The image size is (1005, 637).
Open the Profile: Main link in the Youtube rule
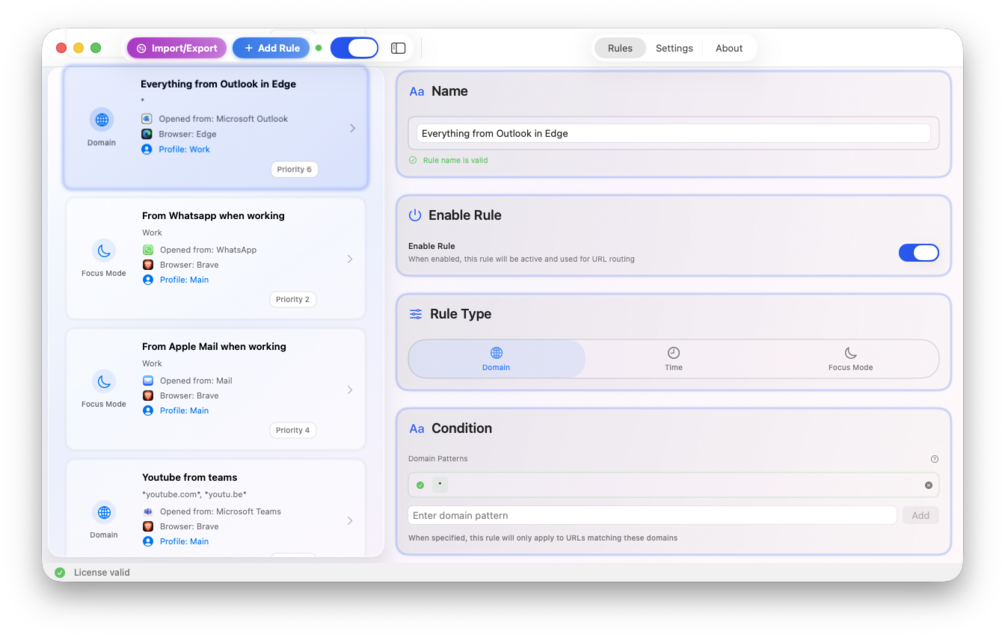pyautogui.click(x=184, y=542)
